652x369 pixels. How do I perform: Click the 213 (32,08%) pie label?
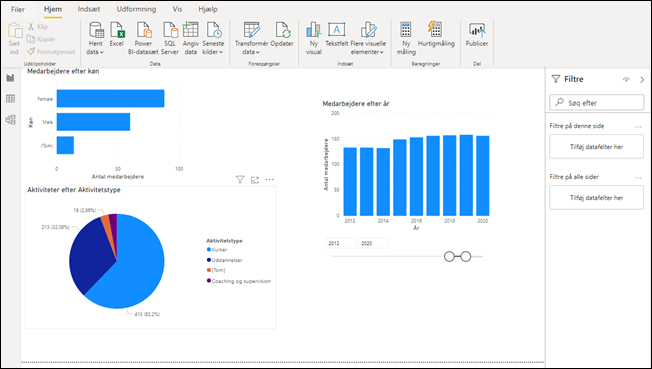[x=55, y=227]
